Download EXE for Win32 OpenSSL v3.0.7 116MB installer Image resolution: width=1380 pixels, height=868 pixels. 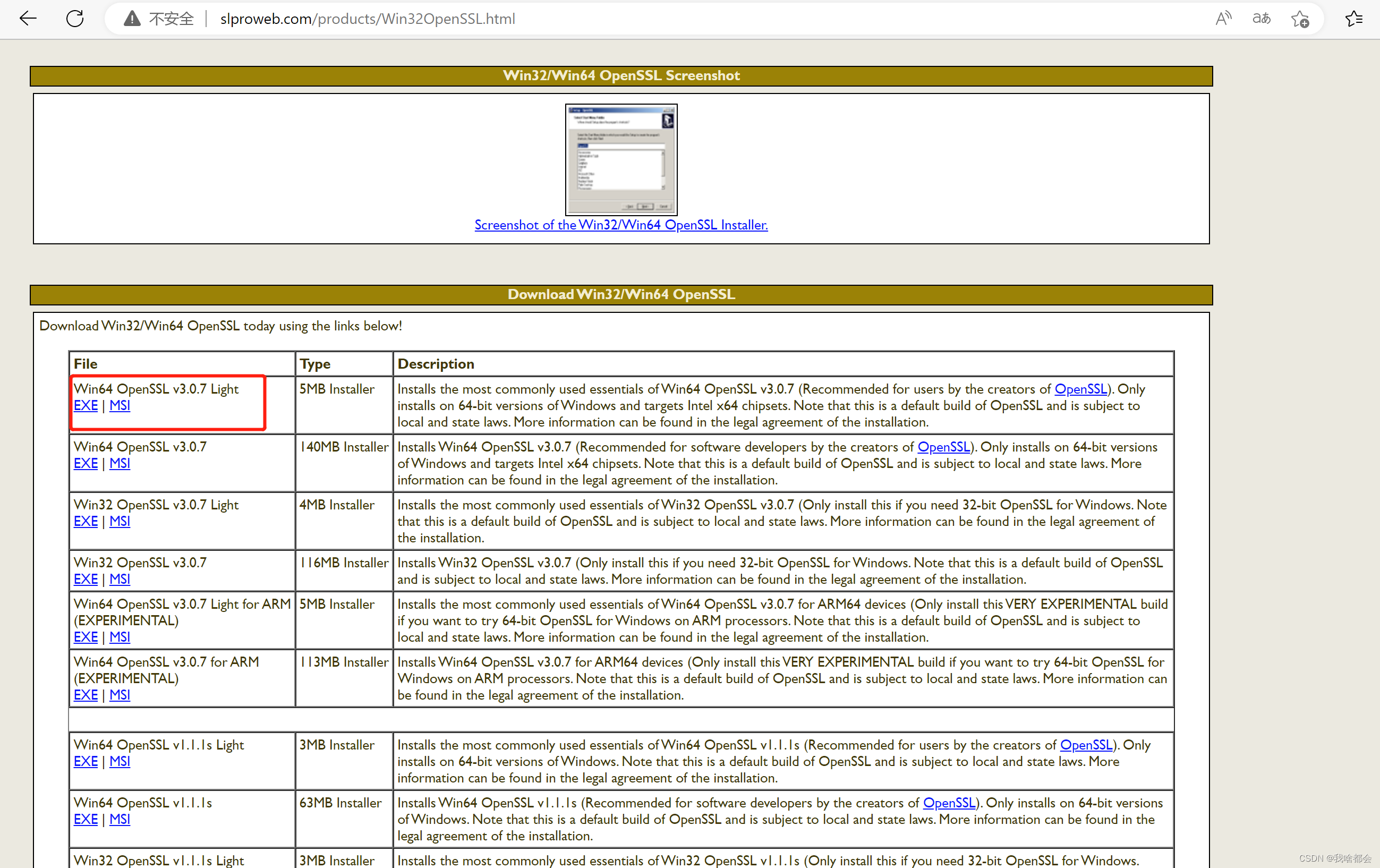(x=86, y=578)
